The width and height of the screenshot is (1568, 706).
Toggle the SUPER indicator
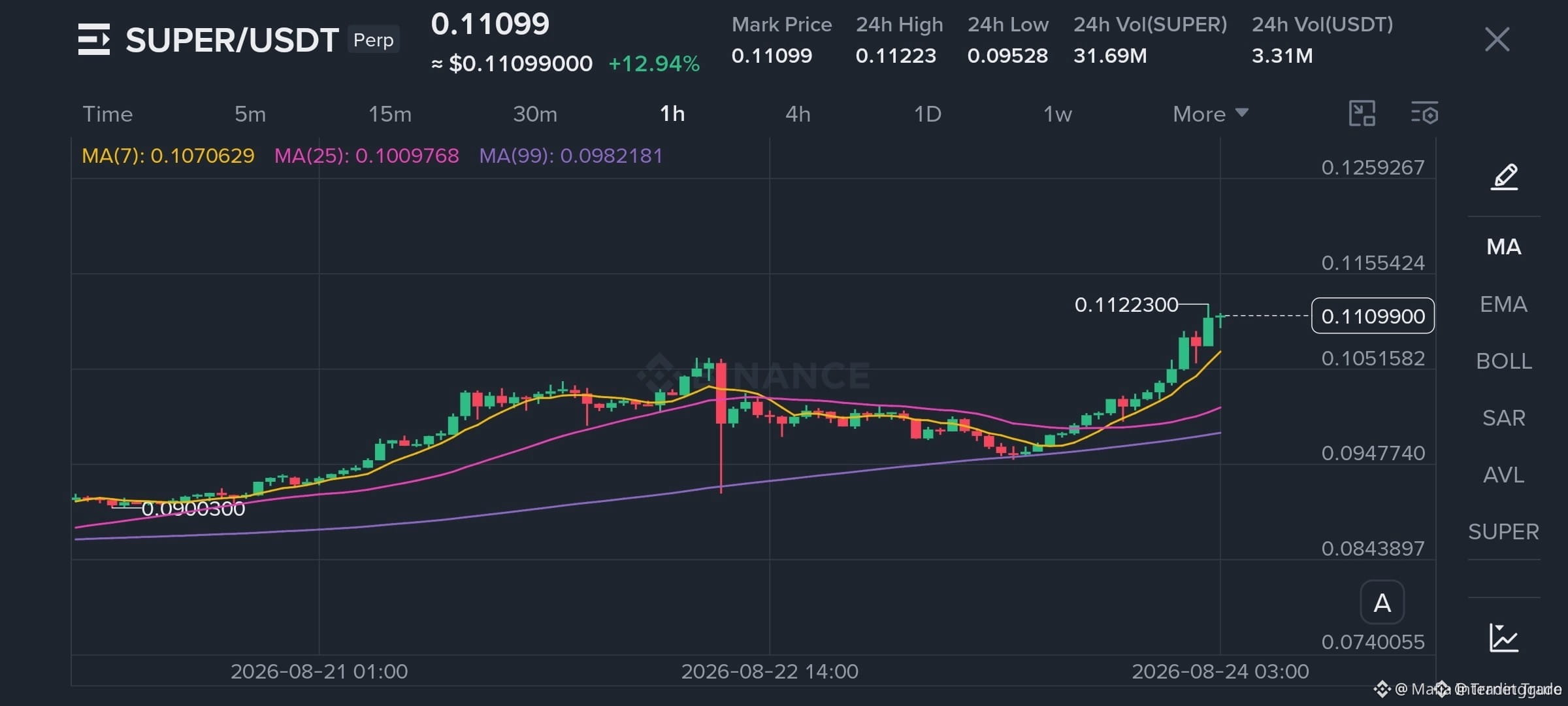coord(1504,532)
